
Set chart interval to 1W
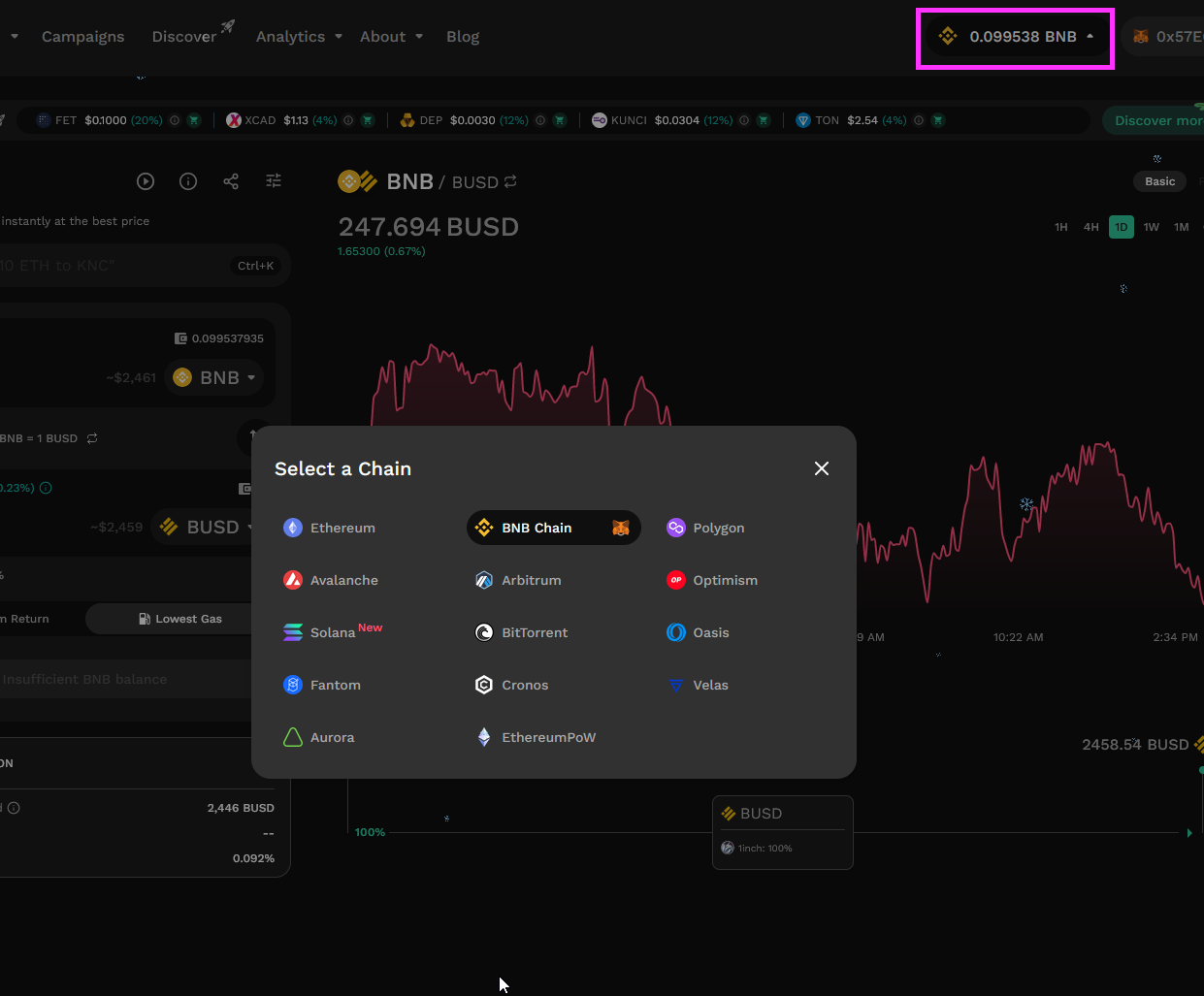pyautogui.click(x=1152, y=227)
